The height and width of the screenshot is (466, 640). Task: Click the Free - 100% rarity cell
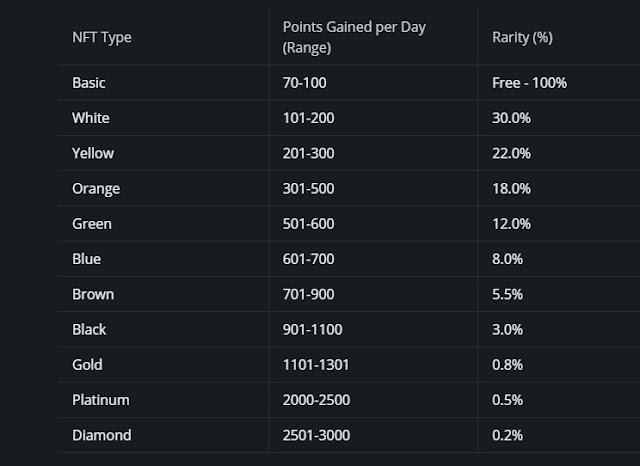click(x=530, y=83)
